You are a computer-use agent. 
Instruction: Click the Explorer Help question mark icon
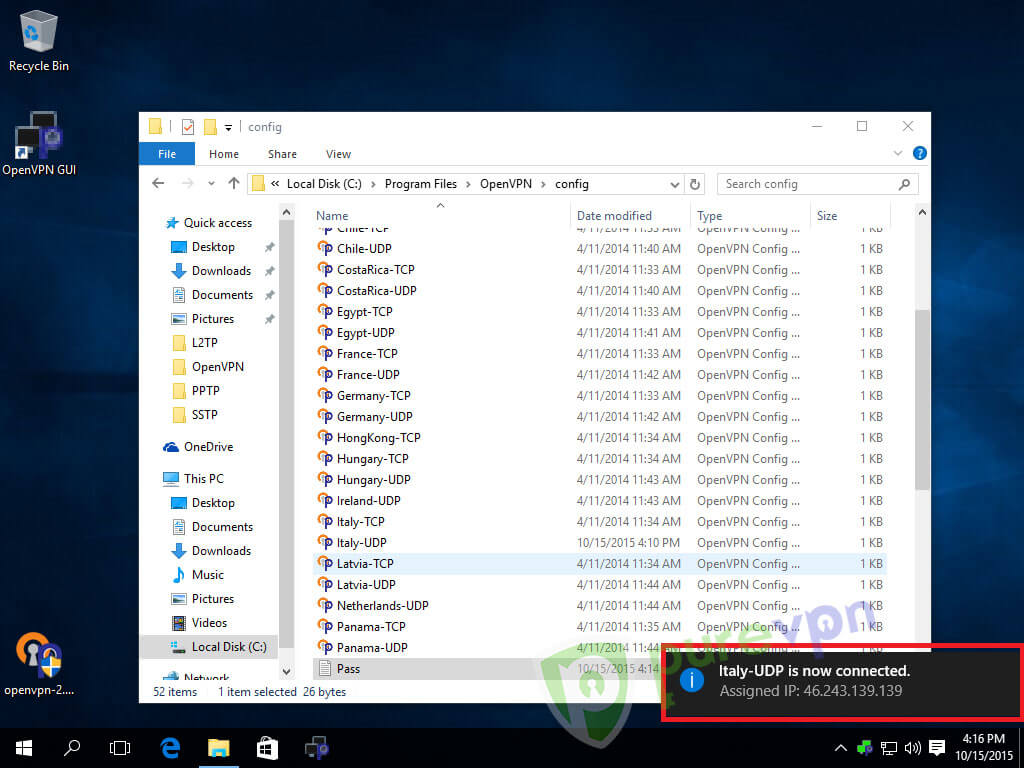tap(920, 153)
